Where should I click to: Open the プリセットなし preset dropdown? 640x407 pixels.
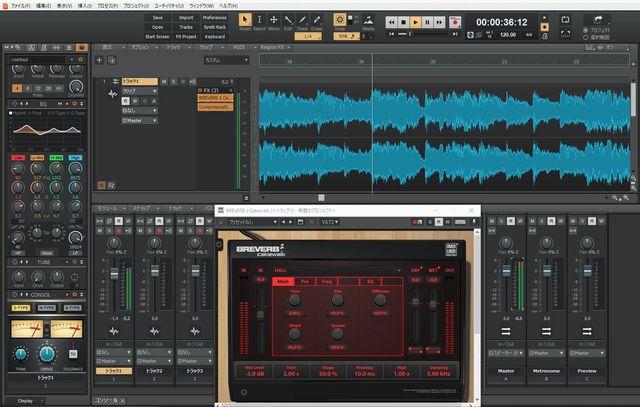252,222
